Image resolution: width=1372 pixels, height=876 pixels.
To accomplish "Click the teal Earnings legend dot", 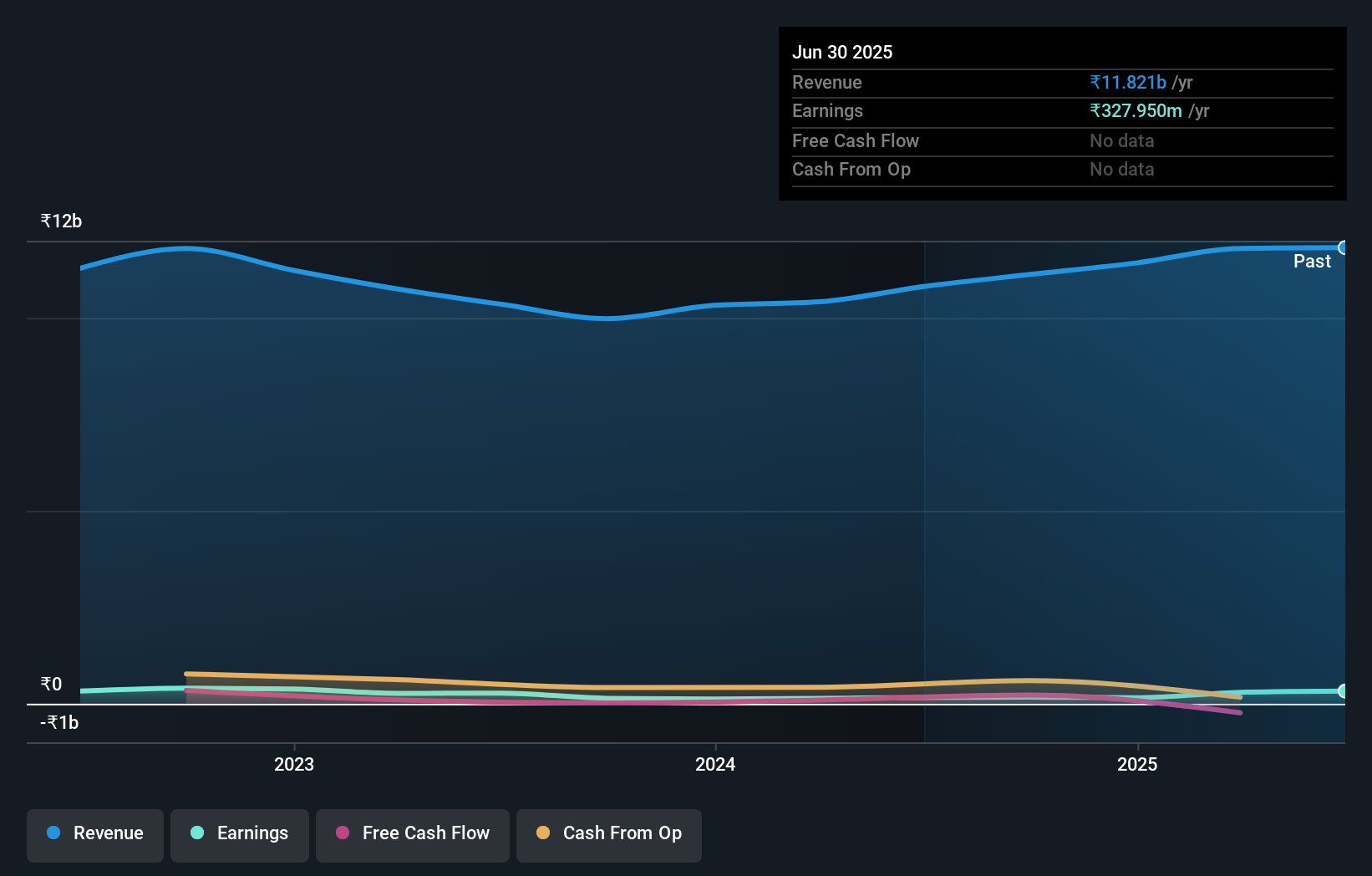I will pos(197,833).
